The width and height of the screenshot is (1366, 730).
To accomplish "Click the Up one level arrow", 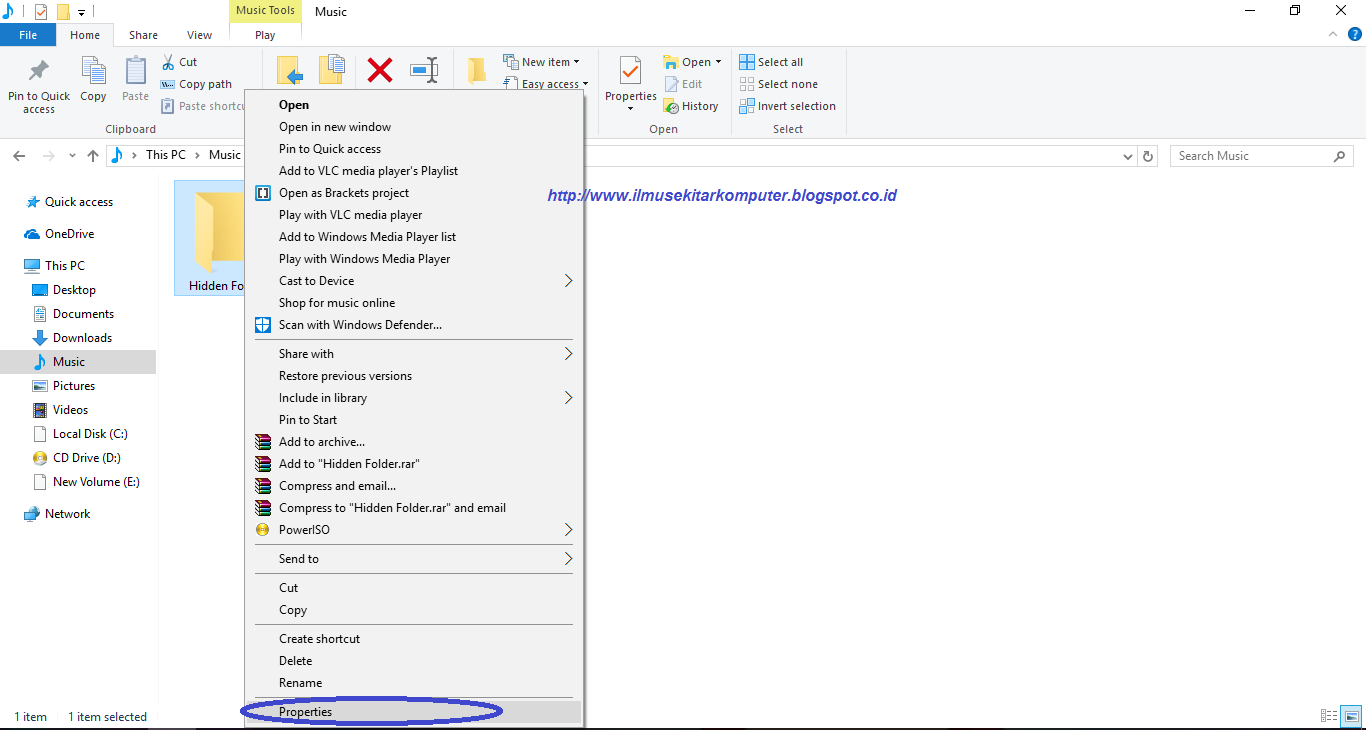I will pos(93,156).
